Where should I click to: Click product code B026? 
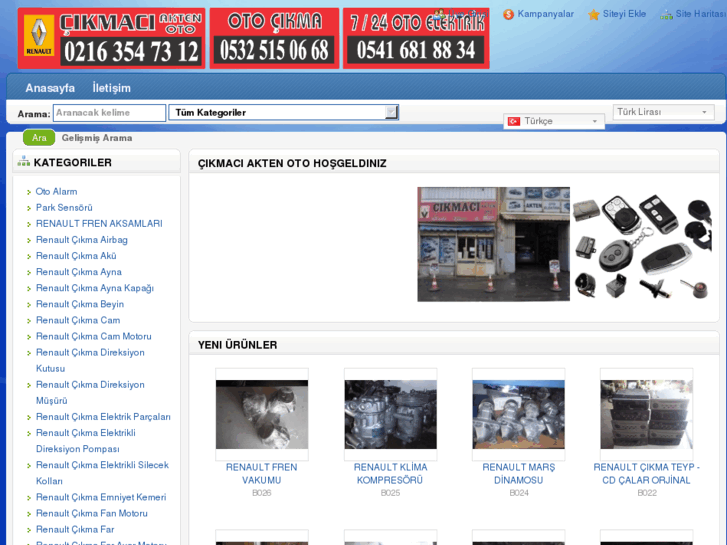262,493
